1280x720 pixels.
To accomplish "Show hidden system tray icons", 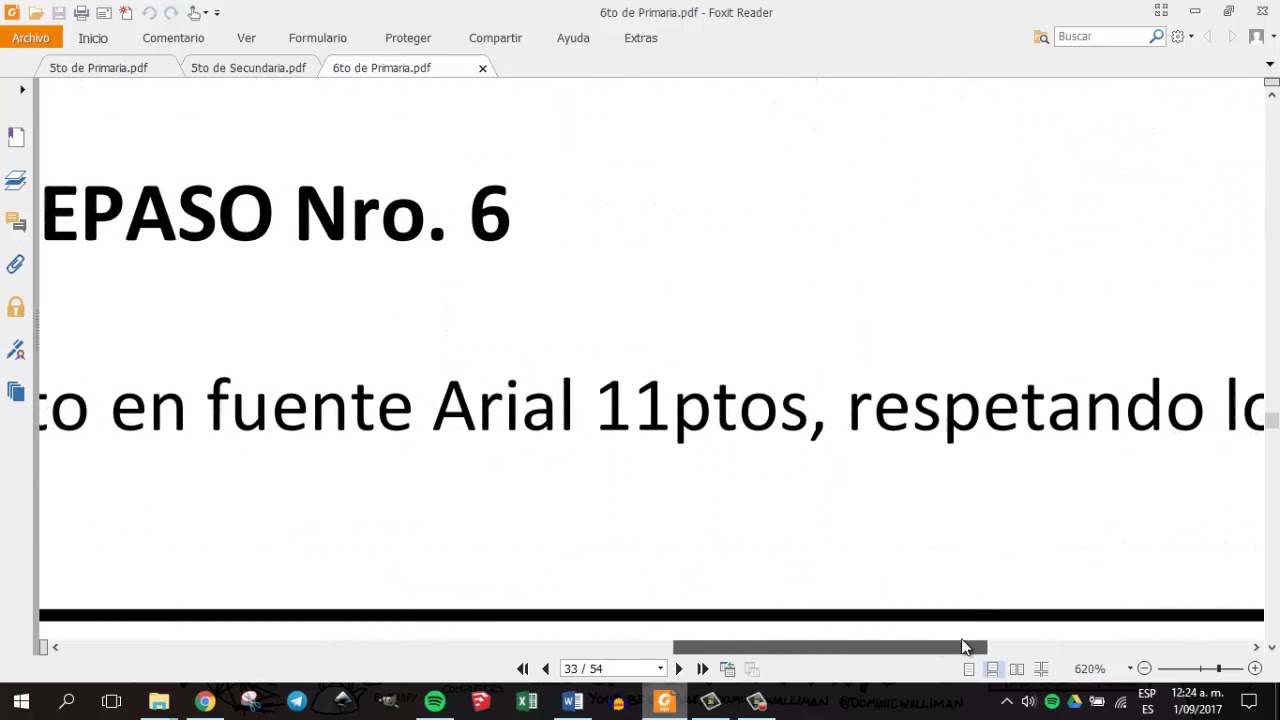I will (1007, 702).
